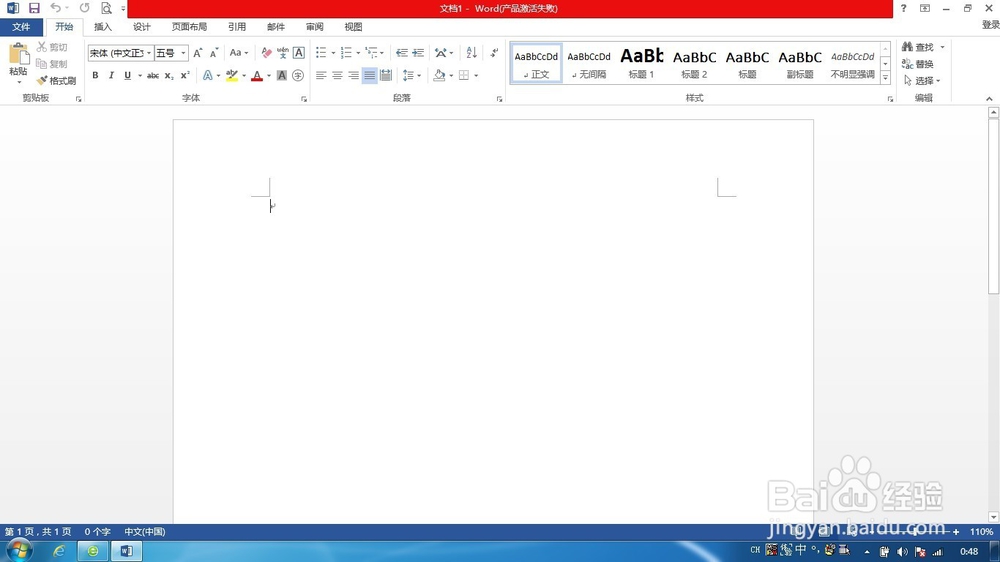Open numbering list dropdown
This screenshot has height=562, width=1000.
pos(358,53)
